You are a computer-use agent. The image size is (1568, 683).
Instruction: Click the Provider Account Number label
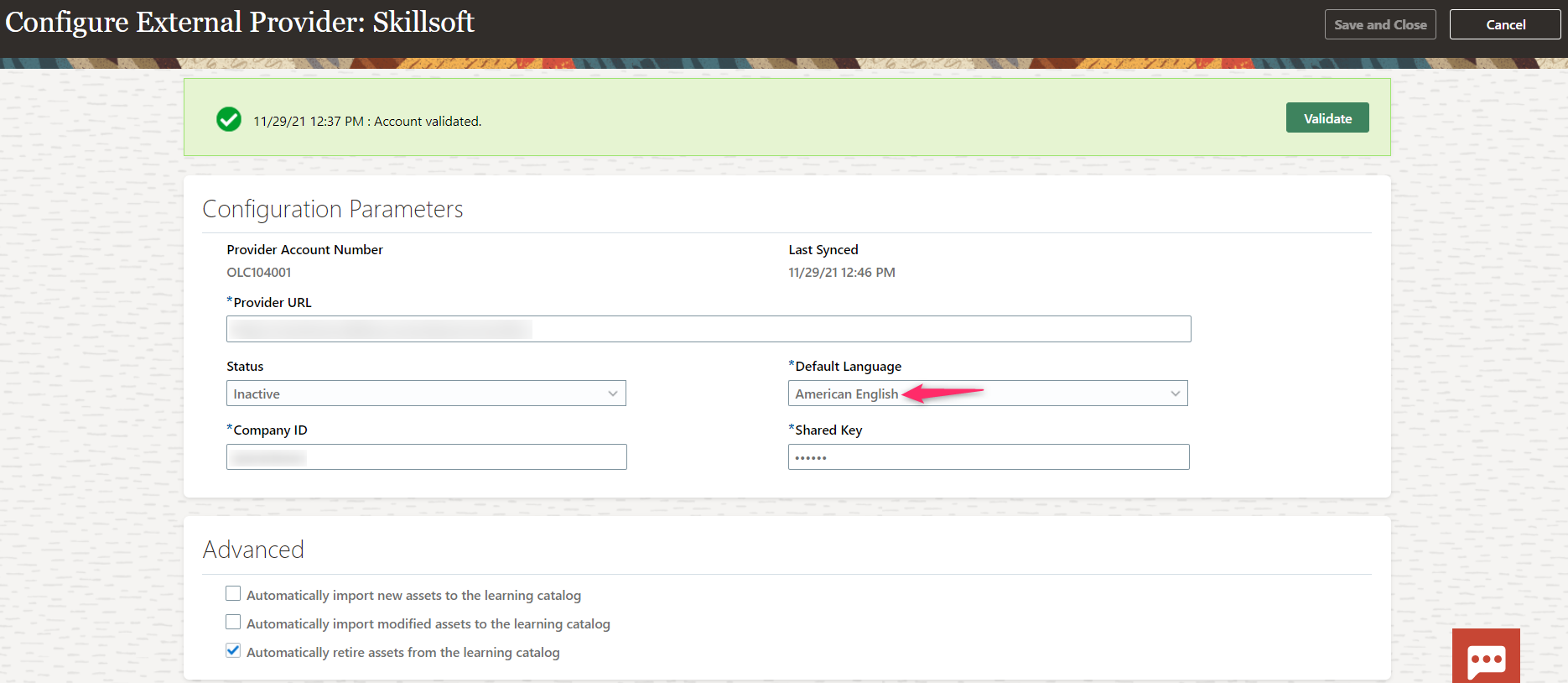[304, 250]
